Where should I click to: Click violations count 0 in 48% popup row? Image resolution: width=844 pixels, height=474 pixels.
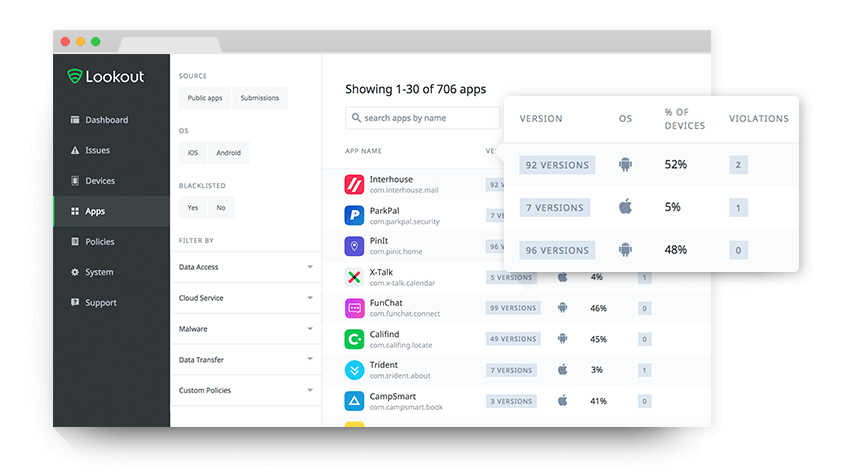738,250
